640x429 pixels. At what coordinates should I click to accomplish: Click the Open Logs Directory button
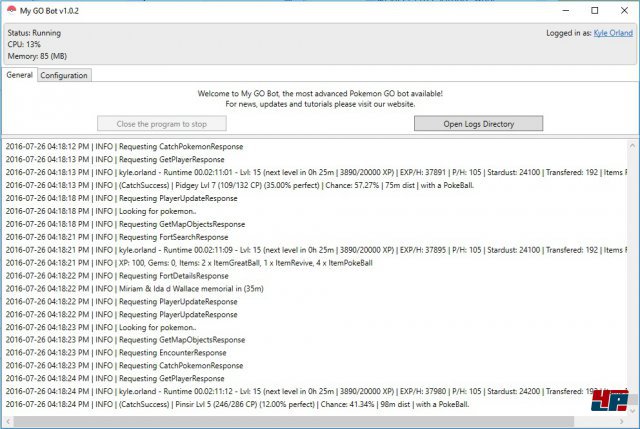[x=478, y=124]
